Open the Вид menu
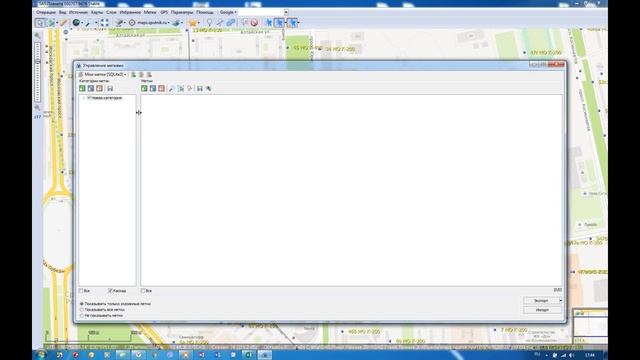 [x=62, y=12]
